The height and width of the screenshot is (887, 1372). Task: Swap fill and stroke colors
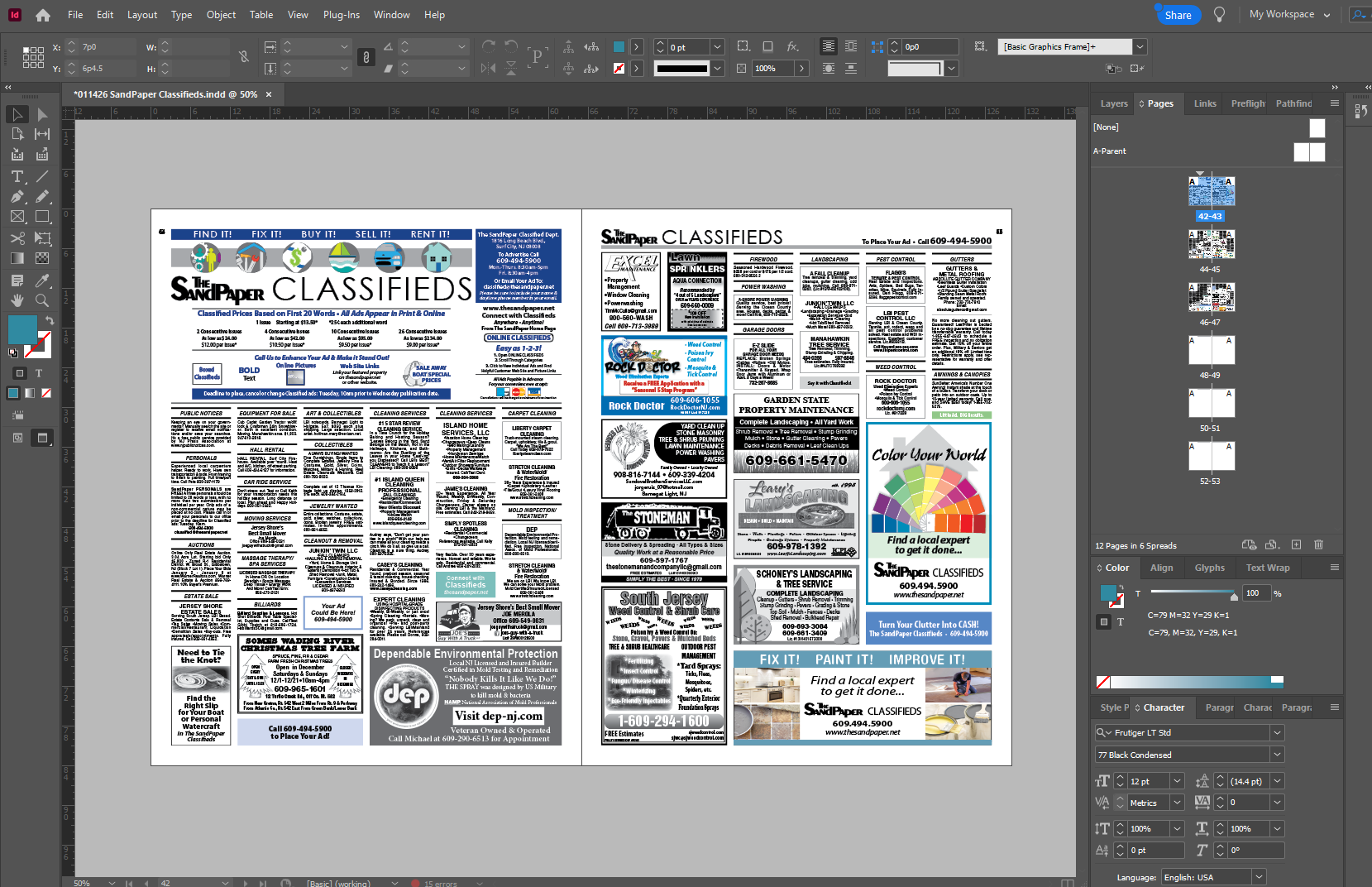(50, 320)
